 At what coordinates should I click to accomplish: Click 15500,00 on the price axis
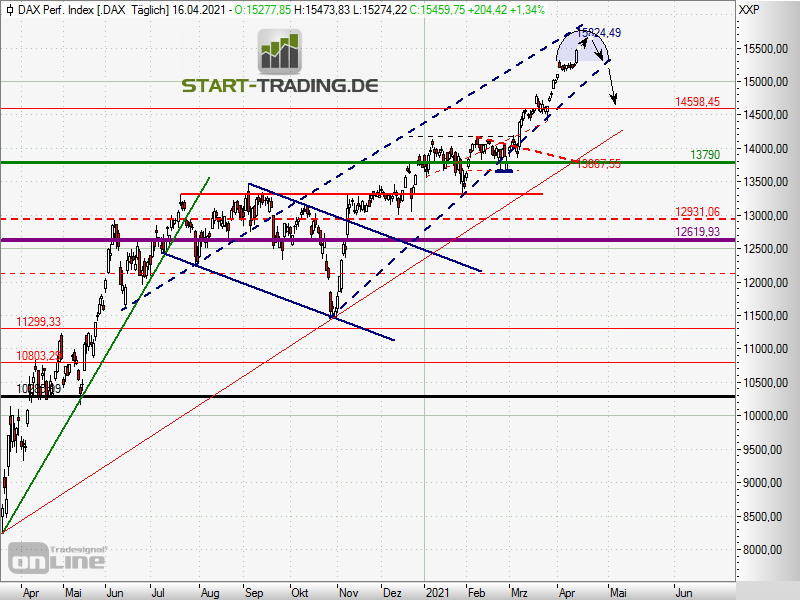coord(766,49)
